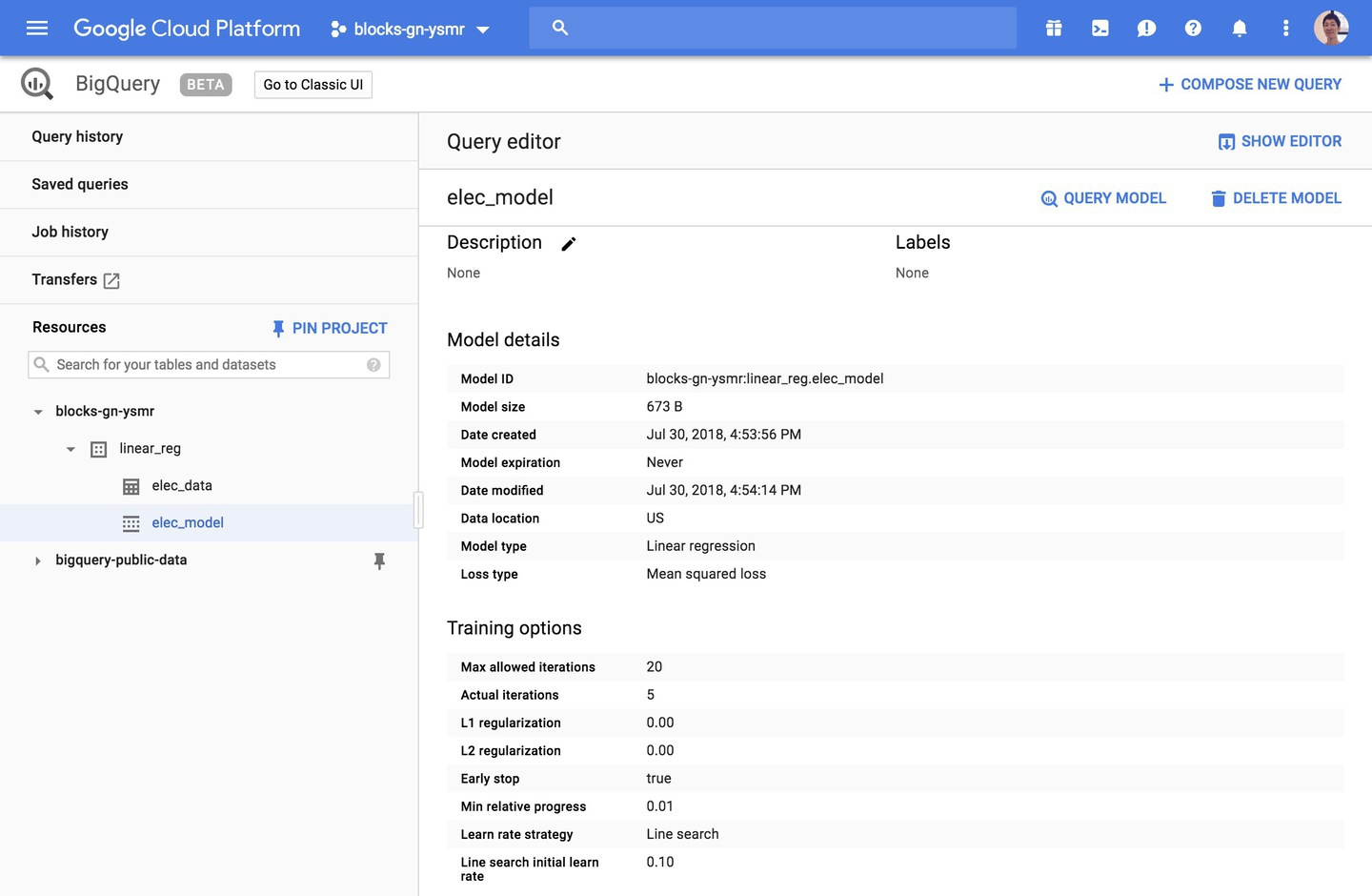
Task: Unpin bigquery-public-data using its pin icon
Action: (379, 561)
